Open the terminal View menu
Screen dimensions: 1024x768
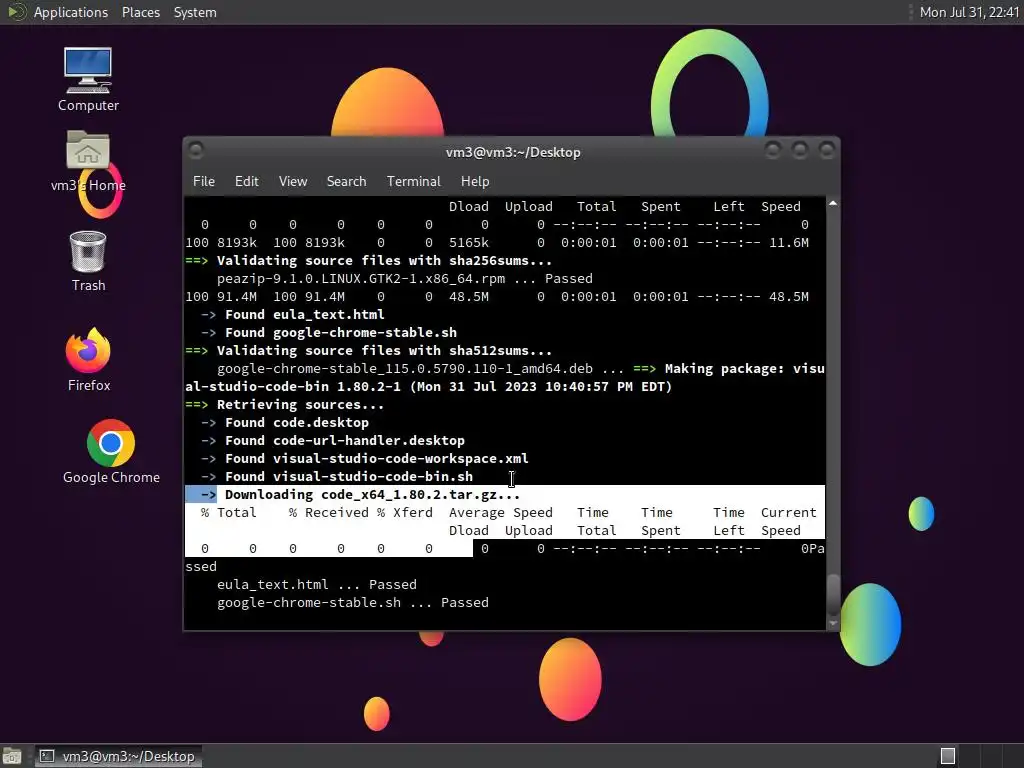(x=293, y=181)
